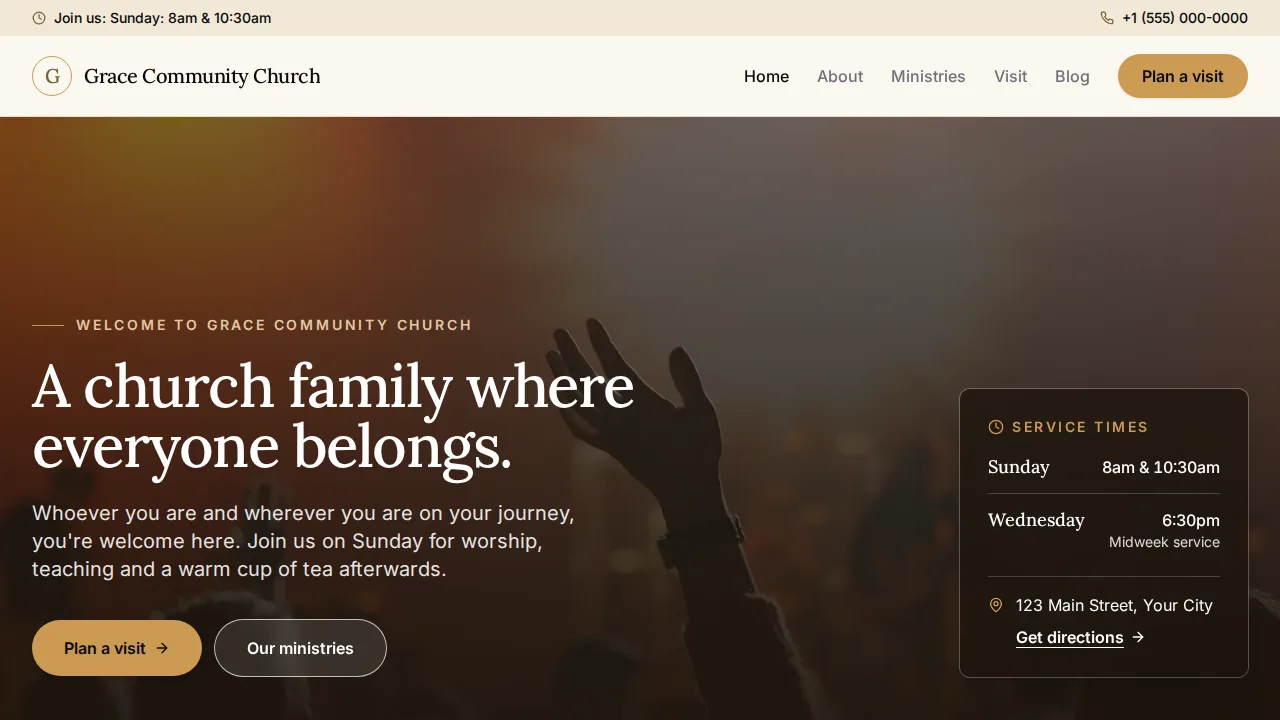Click the circular G church logo

pyautogui.click(x=52, y=76)
